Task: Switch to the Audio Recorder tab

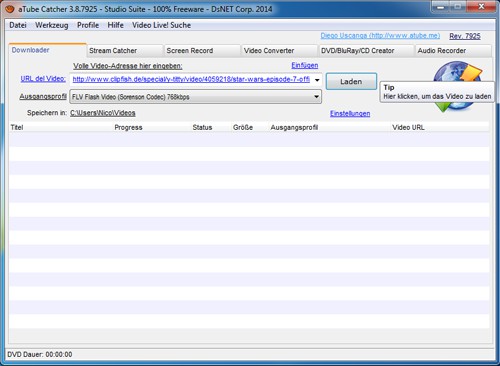Action: (x=453, y=51)
